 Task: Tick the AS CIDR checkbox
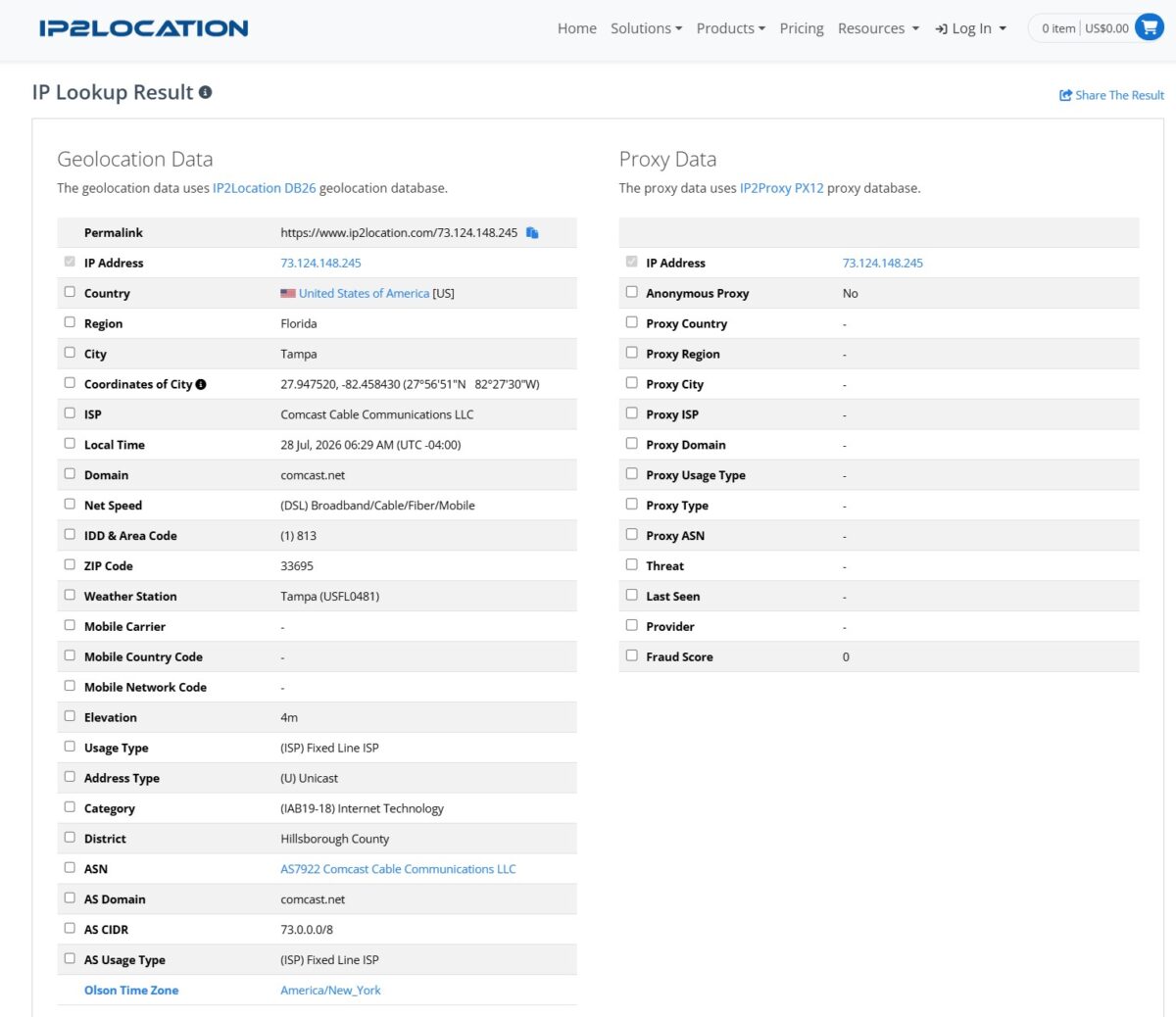(70, 928)
